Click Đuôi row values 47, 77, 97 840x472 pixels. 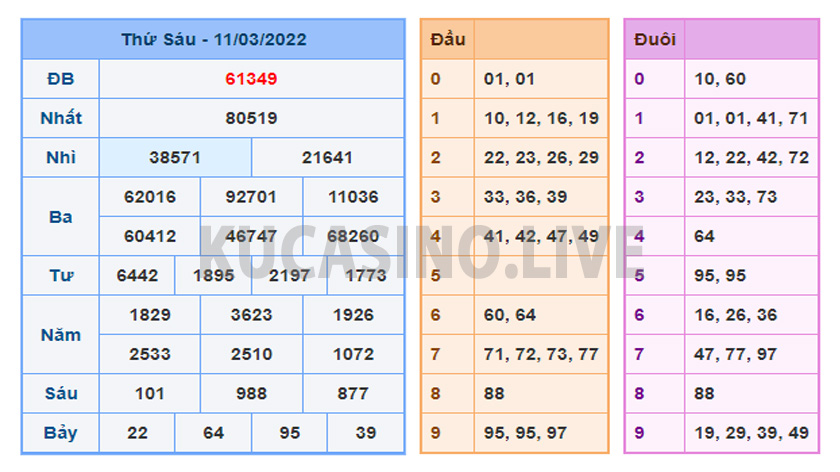coord(736,354)
